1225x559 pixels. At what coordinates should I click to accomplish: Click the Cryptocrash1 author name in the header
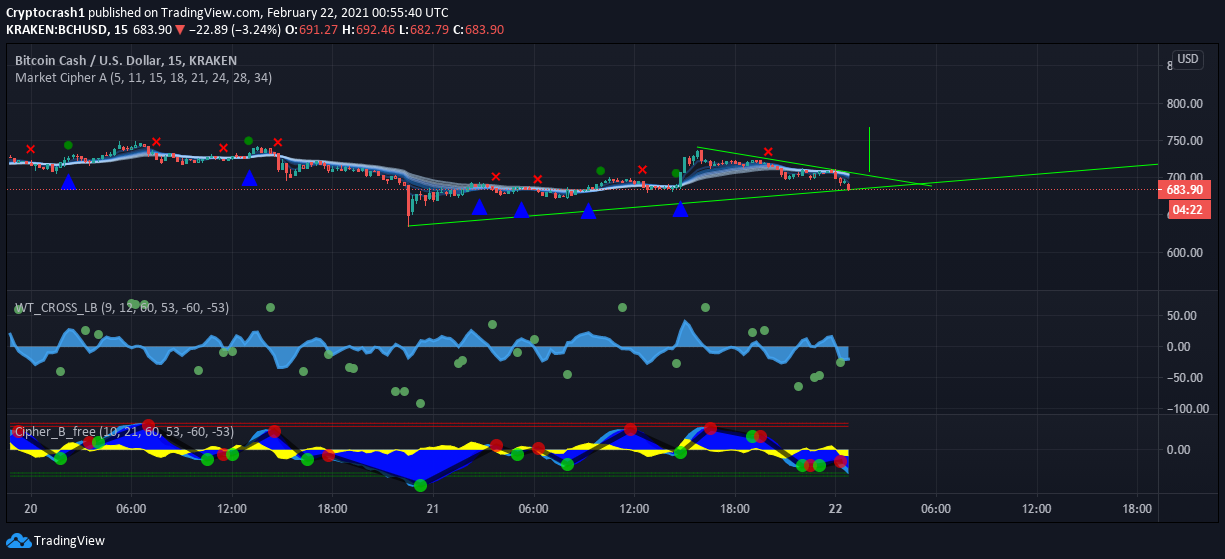pyautogui.click(x=44, y=12)
